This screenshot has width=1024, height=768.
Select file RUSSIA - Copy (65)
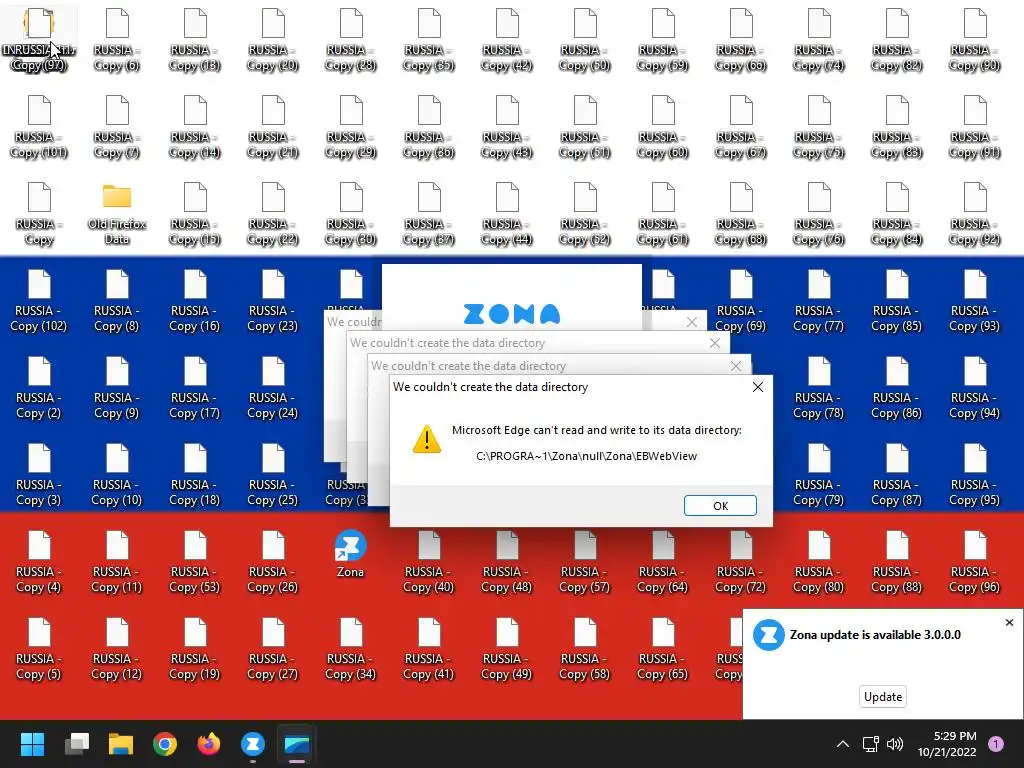click(663, 648)
